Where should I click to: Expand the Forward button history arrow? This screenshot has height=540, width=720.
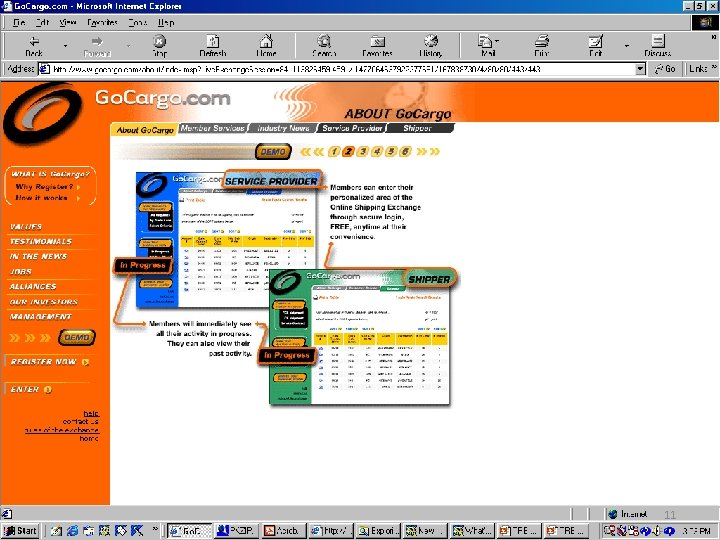(128, 46)
